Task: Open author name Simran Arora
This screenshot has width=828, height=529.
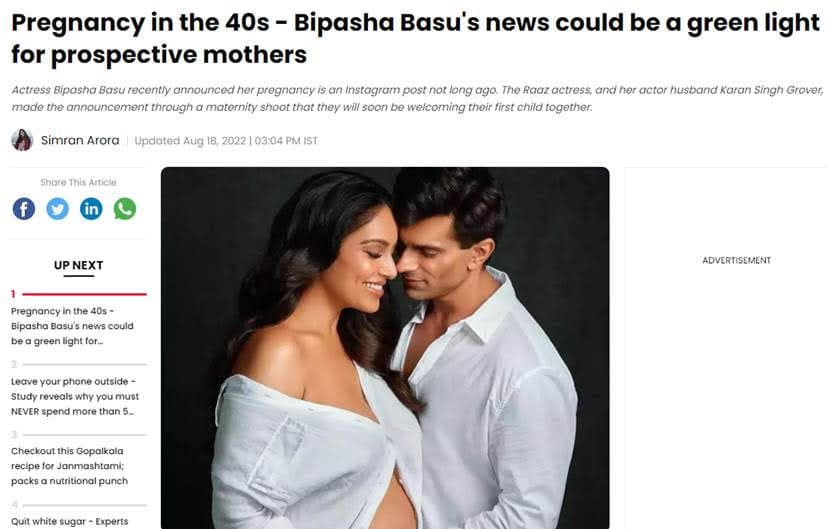Action: tap(80, 140)
